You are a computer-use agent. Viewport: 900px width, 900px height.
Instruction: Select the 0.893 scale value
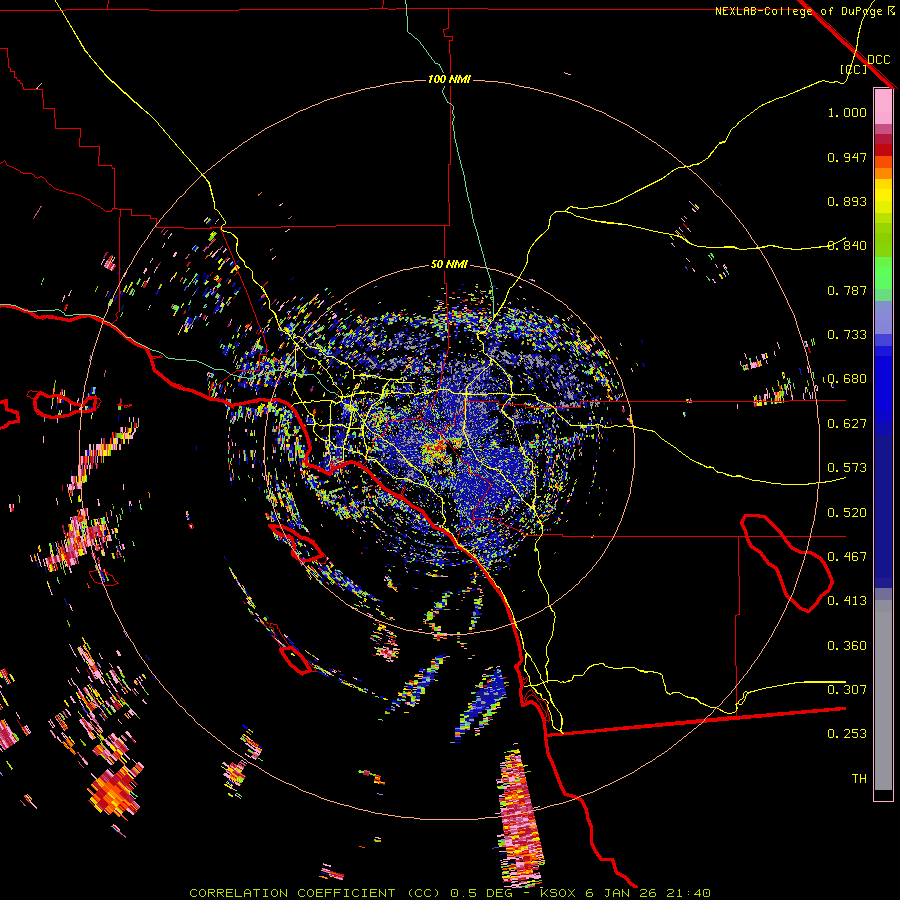pos(847,201)
